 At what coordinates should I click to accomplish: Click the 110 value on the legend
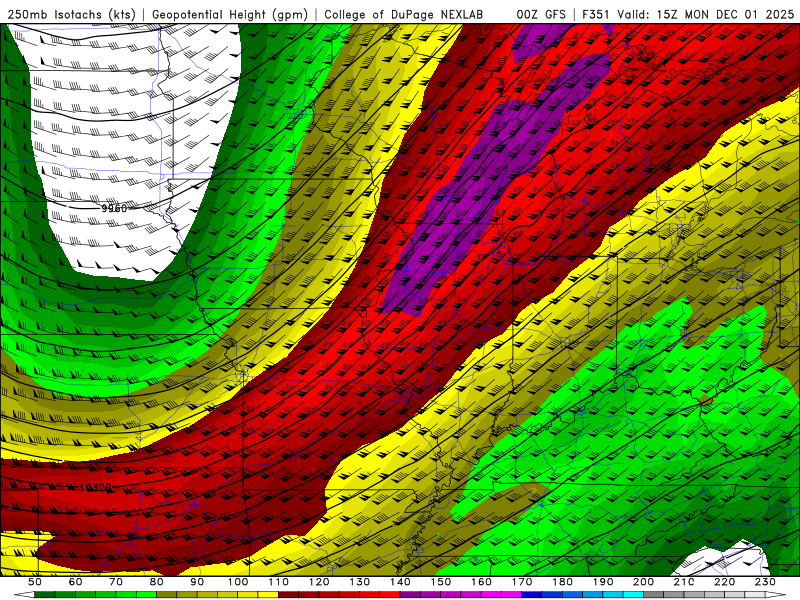[x=278, y=582]
